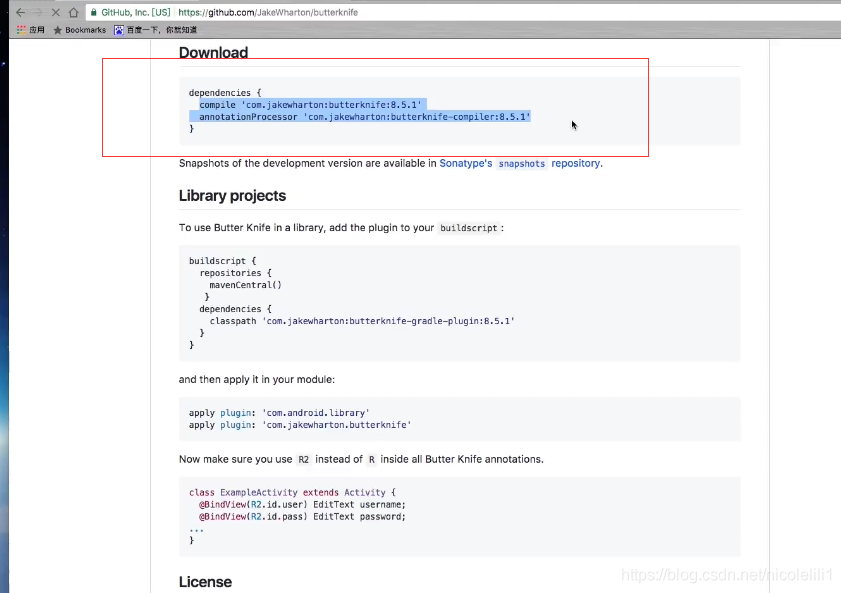Click the Download heading

(213, 53)
